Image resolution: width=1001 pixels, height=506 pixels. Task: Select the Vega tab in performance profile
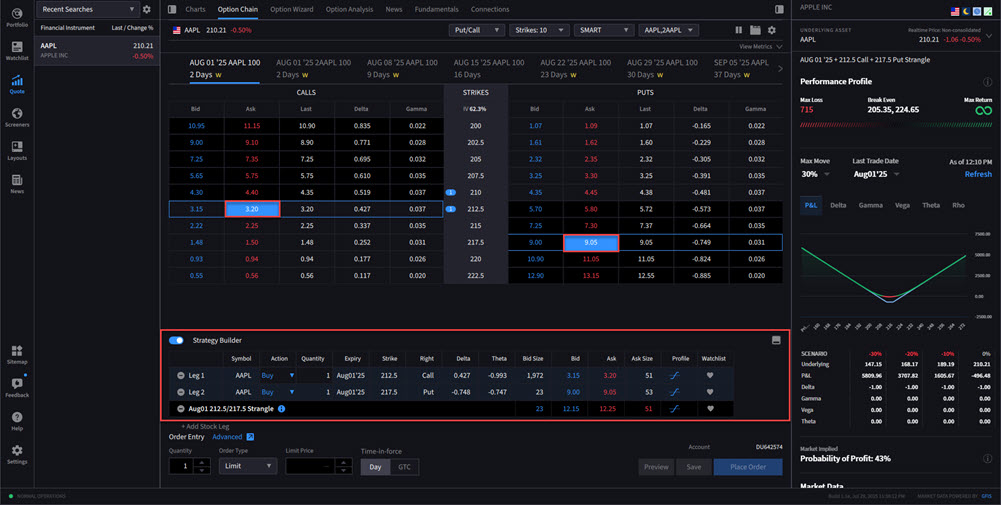[x=902, y=205]
